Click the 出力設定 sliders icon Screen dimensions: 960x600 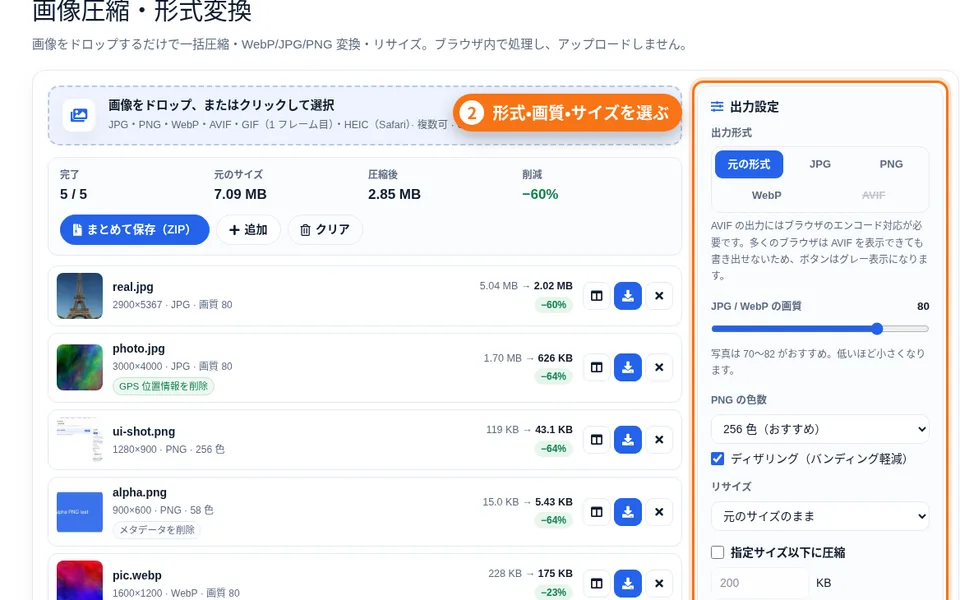(x=717, y=107)
